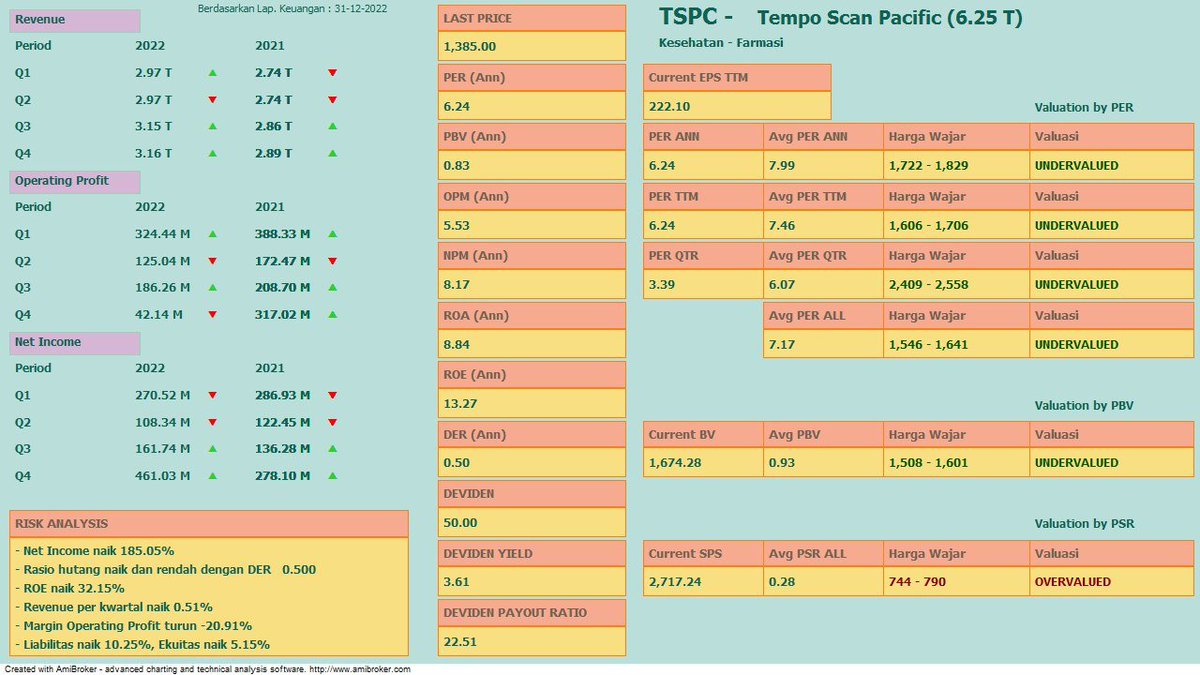This screenshot has height=675, width=1200.
Task: Click the green arrow beside 388.33 M
Action: point(332,234)
